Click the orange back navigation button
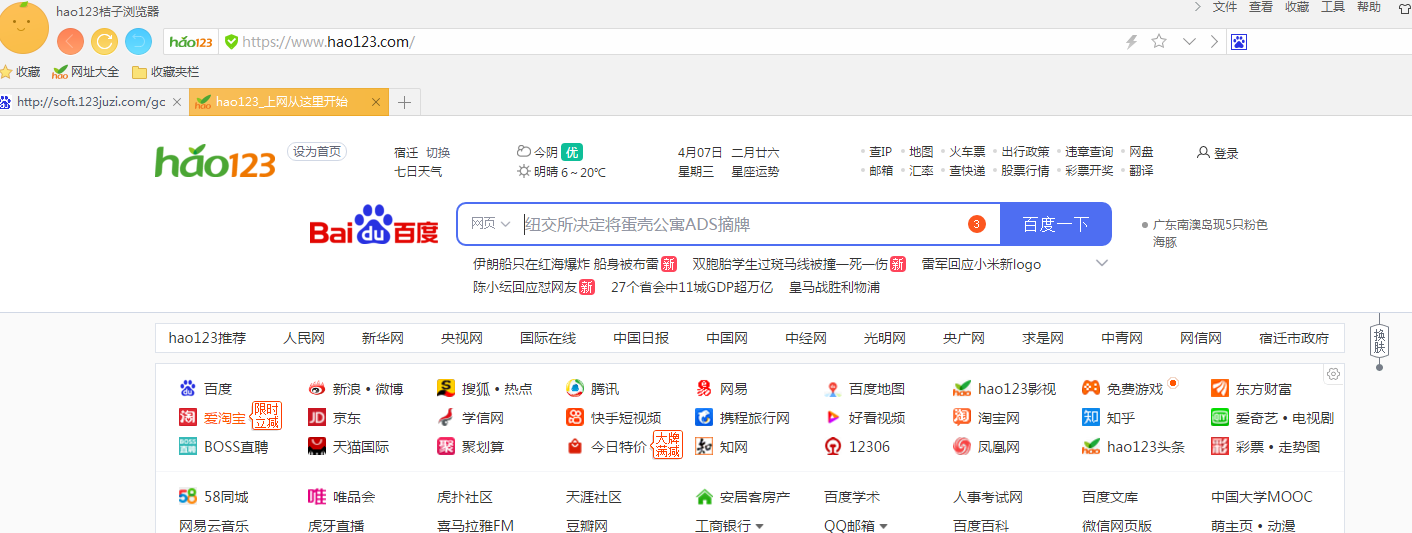The height and width of the screenshot is (533, 1412). (70, 41)
